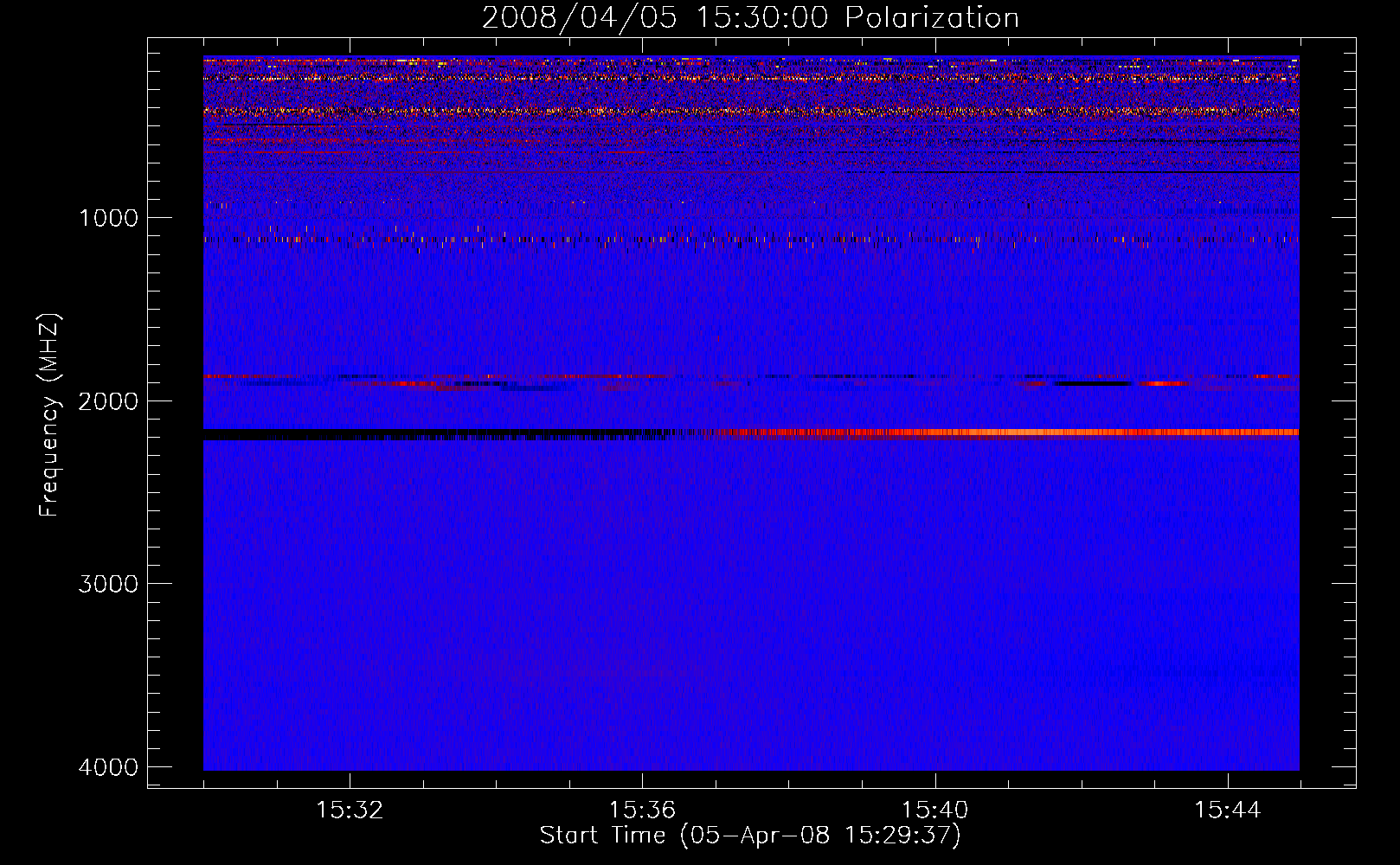Click the short black streak near 15:42
The image size is (1400, 865).
coord(1092,383)
